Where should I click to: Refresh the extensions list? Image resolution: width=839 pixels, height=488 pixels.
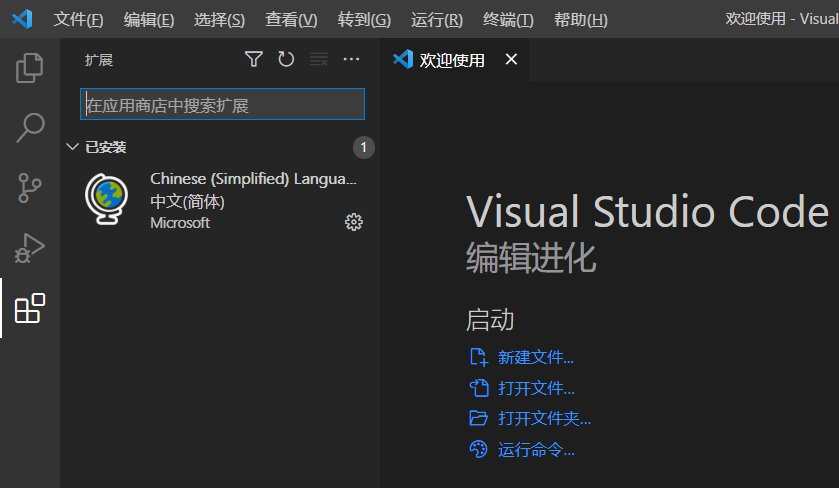tap(286, 59)
